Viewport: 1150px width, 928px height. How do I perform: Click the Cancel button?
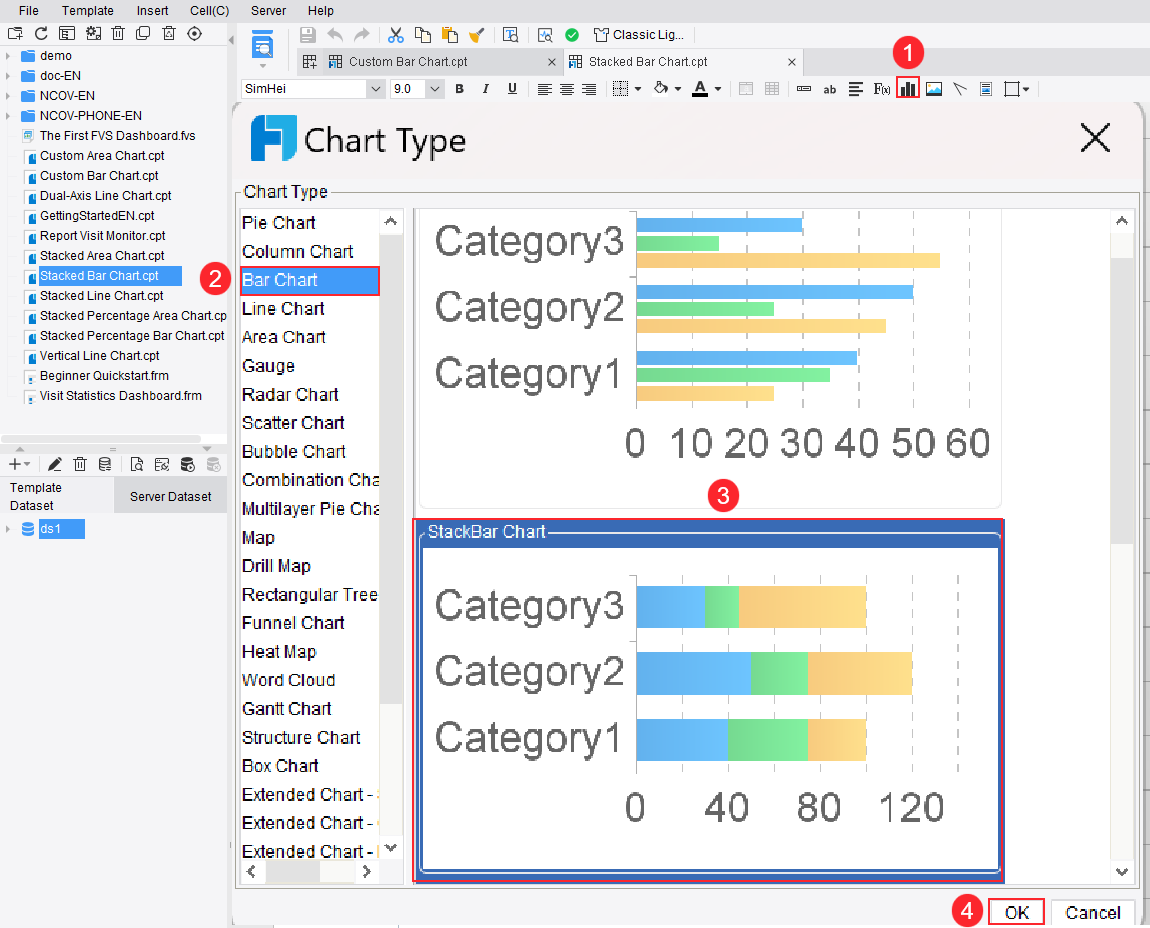pos(1093,913)
